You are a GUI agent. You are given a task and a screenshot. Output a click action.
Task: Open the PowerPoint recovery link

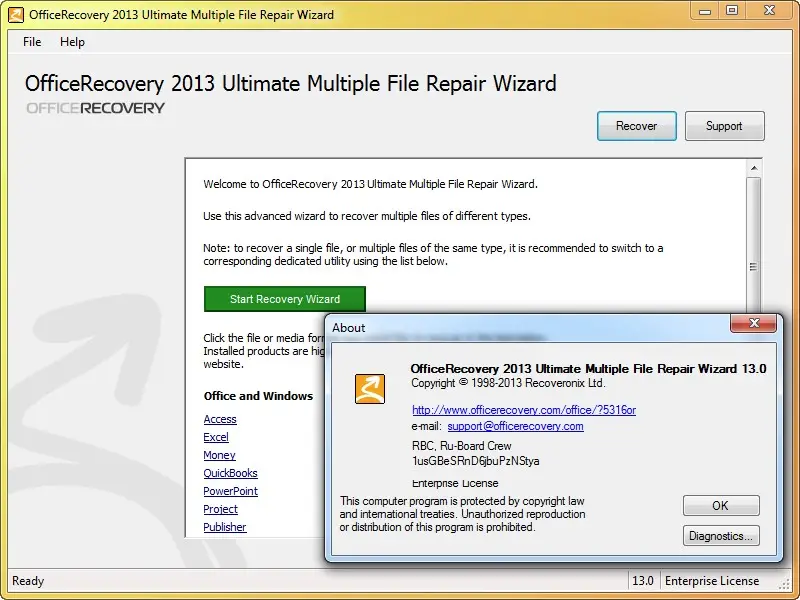(x=231, y=491)
